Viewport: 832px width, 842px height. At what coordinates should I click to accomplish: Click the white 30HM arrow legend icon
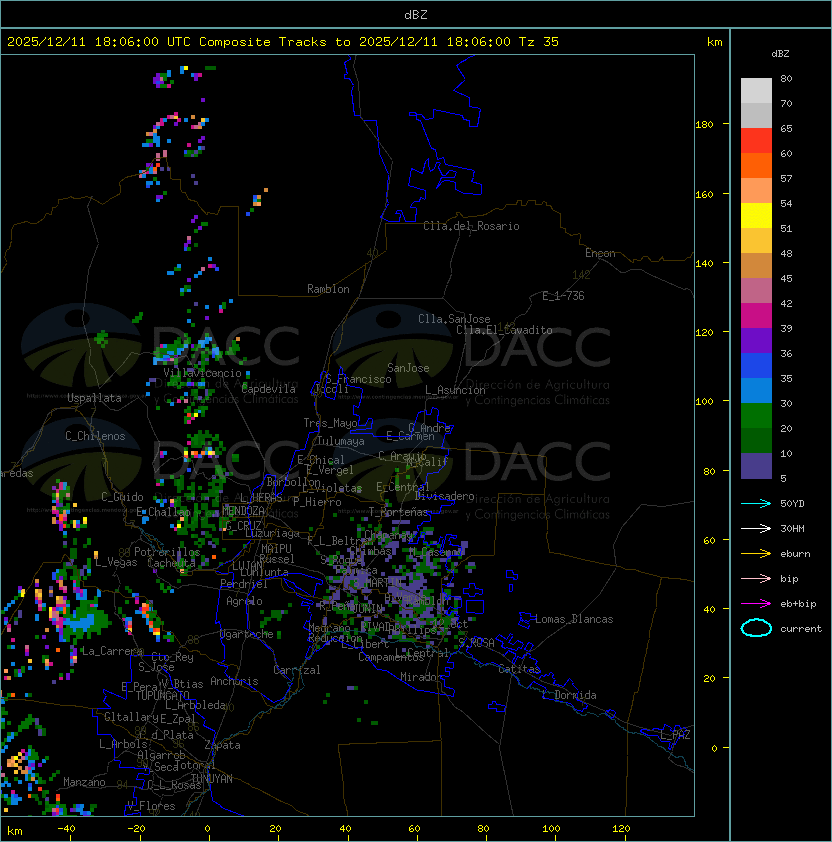(756, 529)
